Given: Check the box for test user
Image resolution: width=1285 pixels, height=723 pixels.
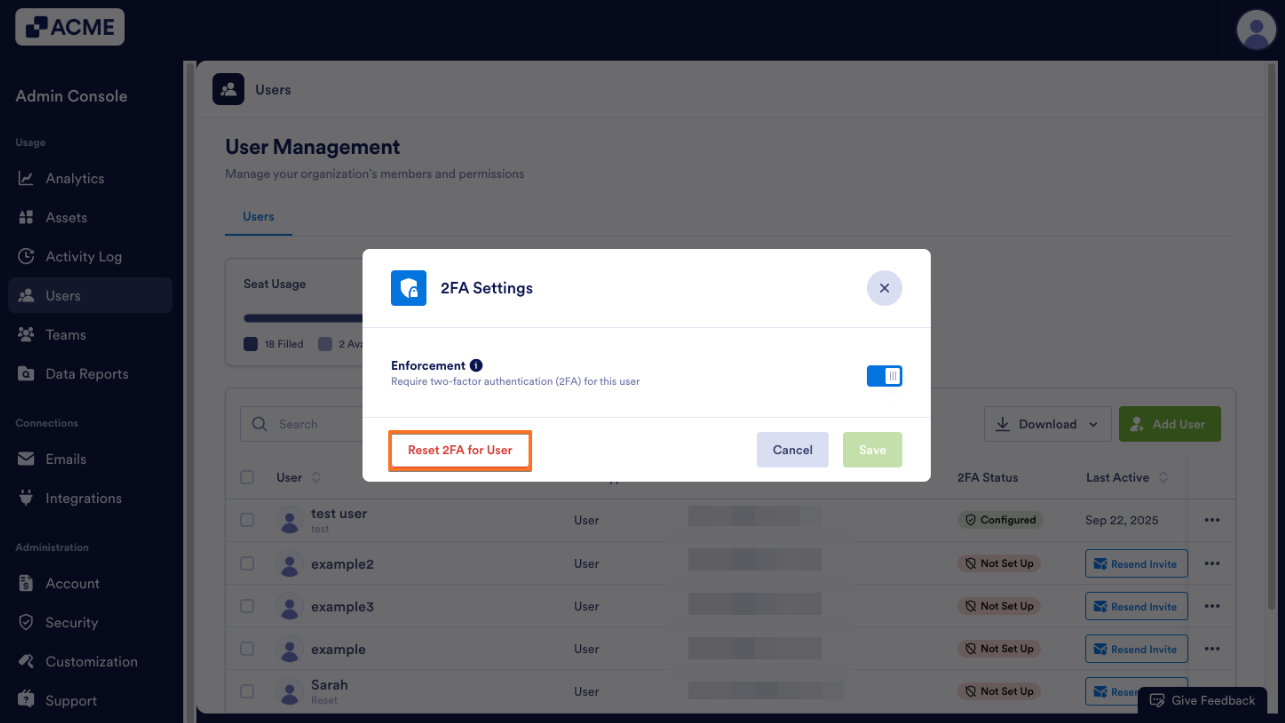Looking at the screenshot, I should [247, 520].
